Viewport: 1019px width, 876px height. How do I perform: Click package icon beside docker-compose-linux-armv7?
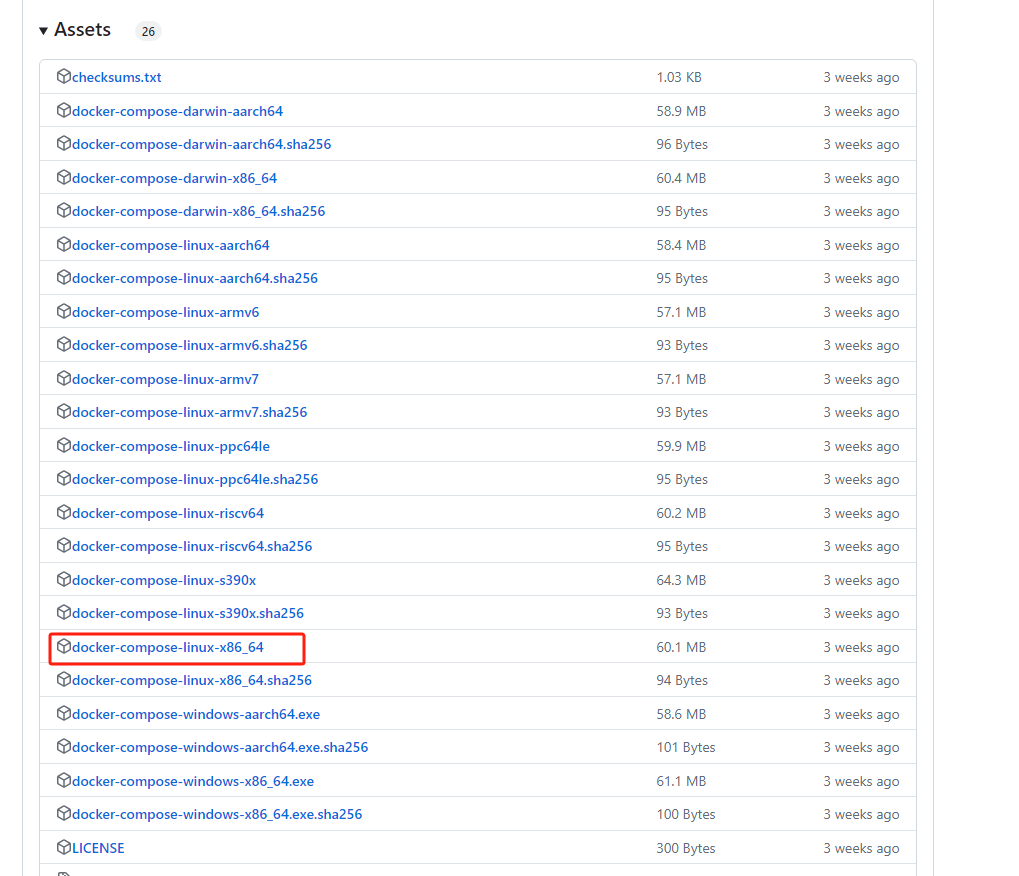click(64, 379)
